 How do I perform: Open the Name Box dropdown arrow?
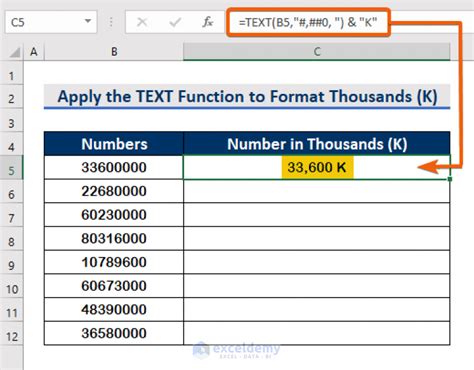[88, 21]
